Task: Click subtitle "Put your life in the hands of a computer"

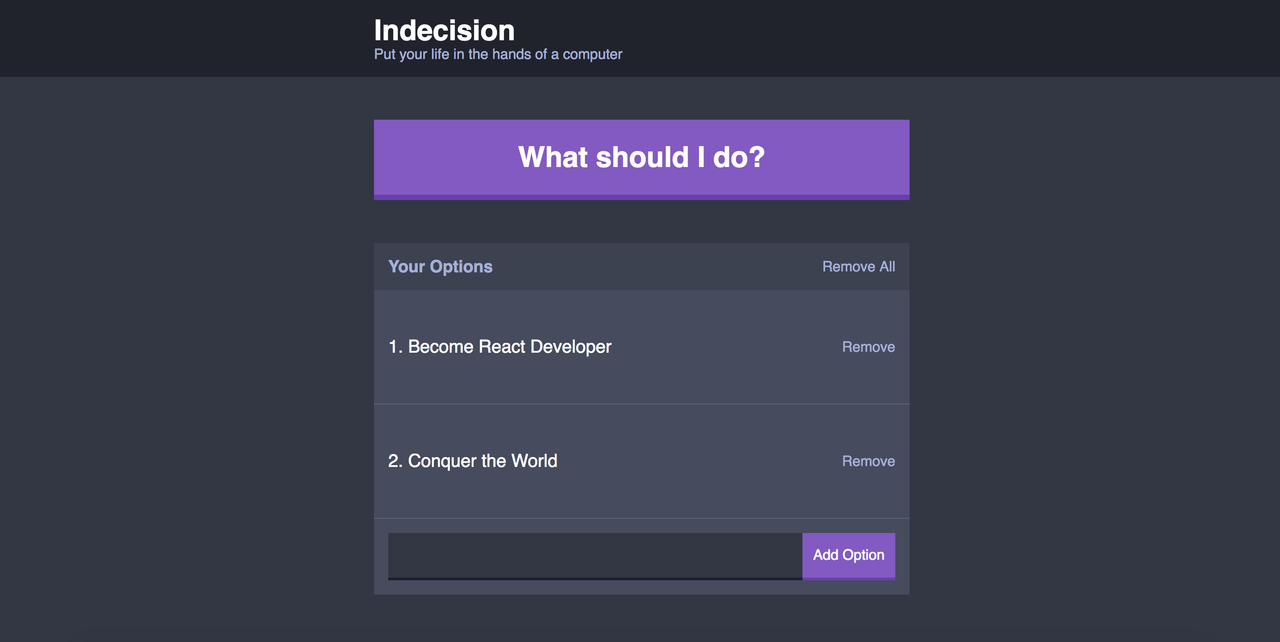Action: (498, 54)
